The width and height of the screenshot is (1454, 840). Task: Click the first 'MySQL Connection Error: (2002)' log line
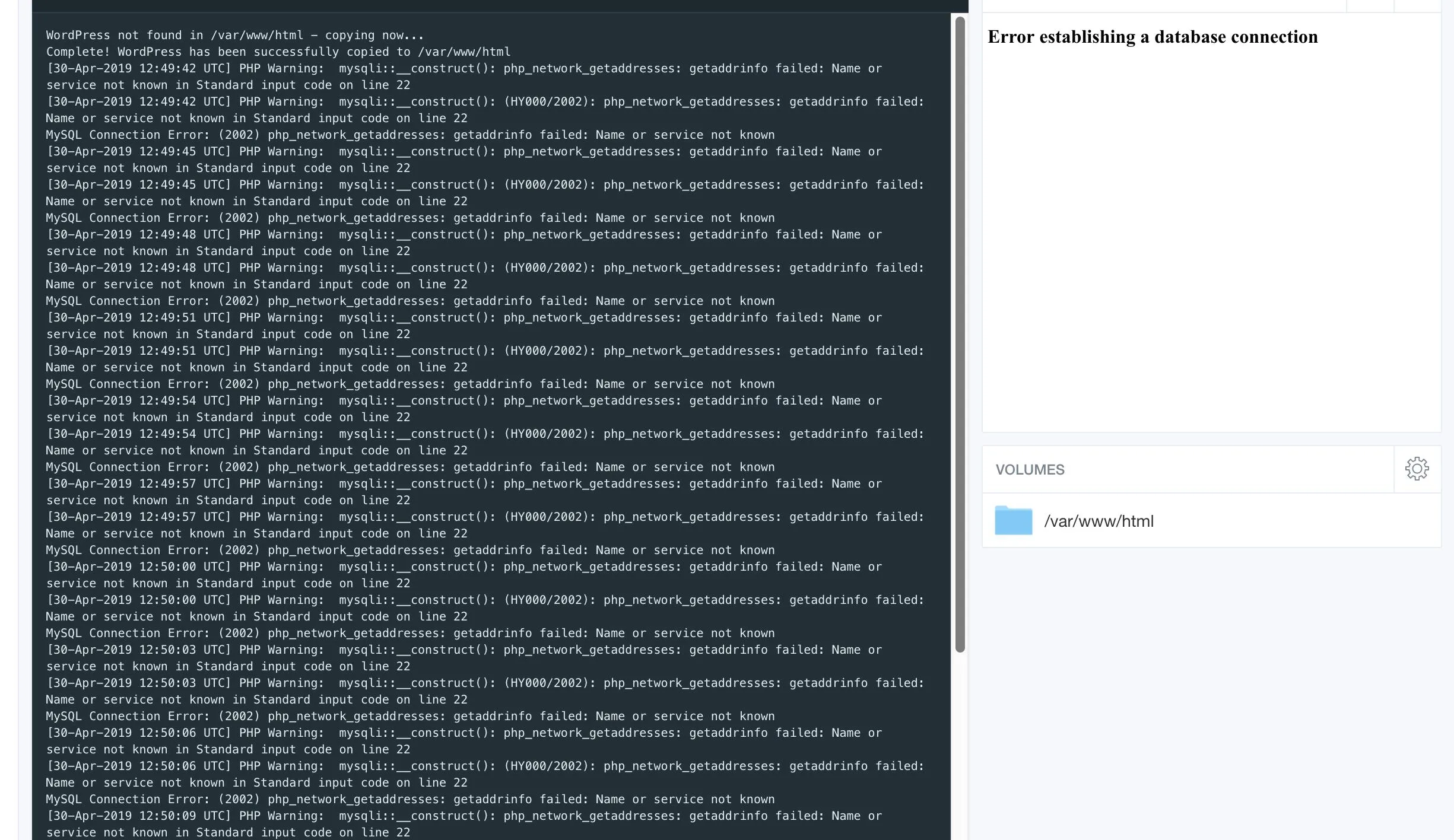[409, 135]
